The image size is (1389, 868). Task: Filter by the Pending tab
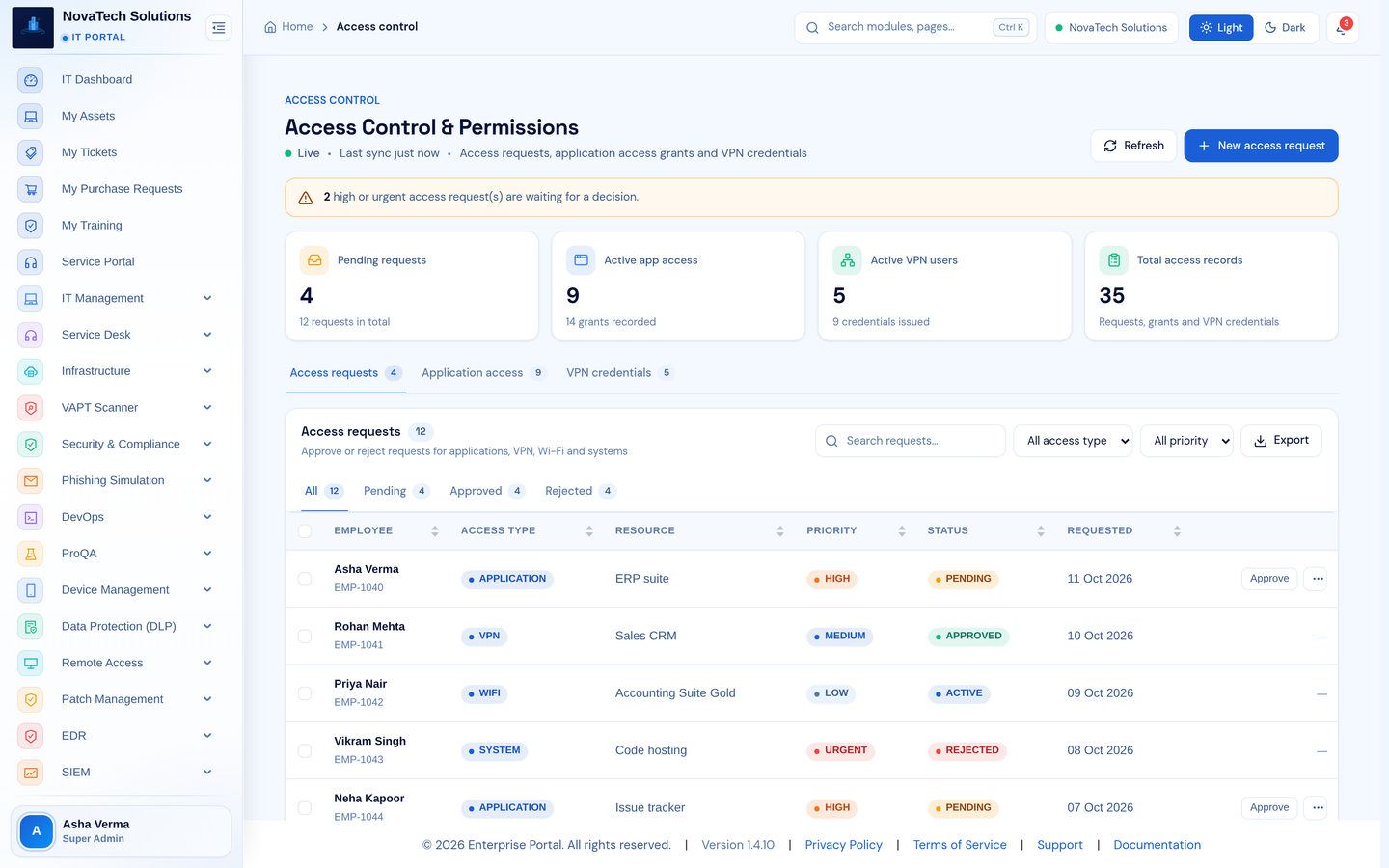coord(395,491)
